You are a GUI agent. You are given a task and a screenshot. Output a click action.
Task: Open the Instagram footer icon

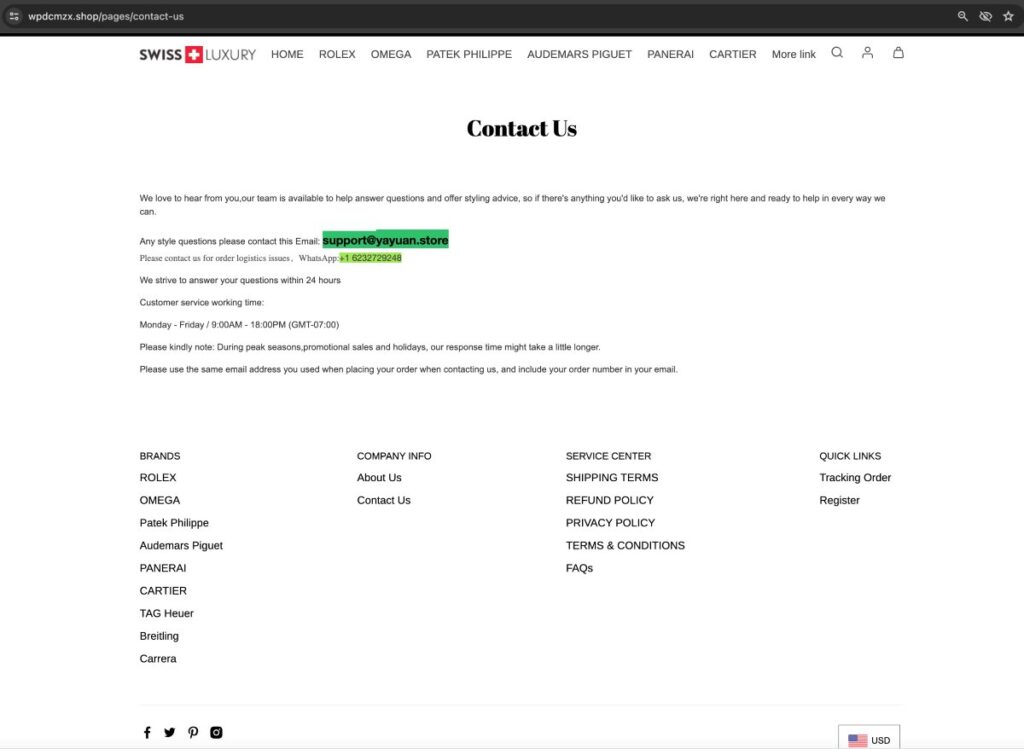coord(216,732)
